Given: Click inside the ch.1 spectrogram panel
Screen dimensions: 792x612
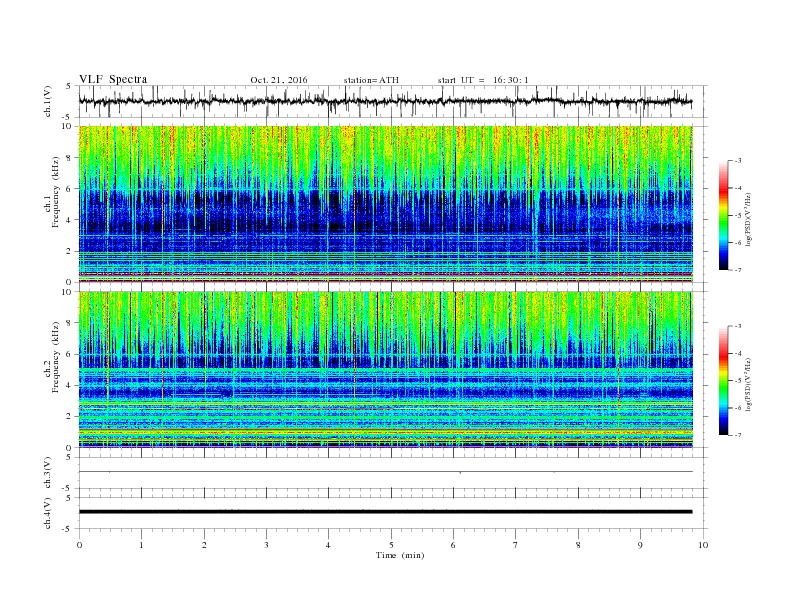Looking at the screenshot, I should pos(385,204).
